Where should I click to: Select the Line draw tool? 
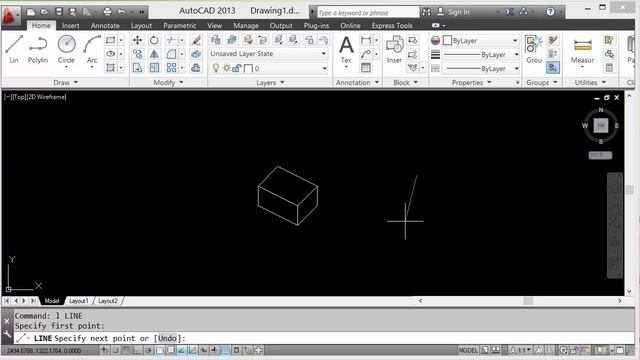(14, 49)
